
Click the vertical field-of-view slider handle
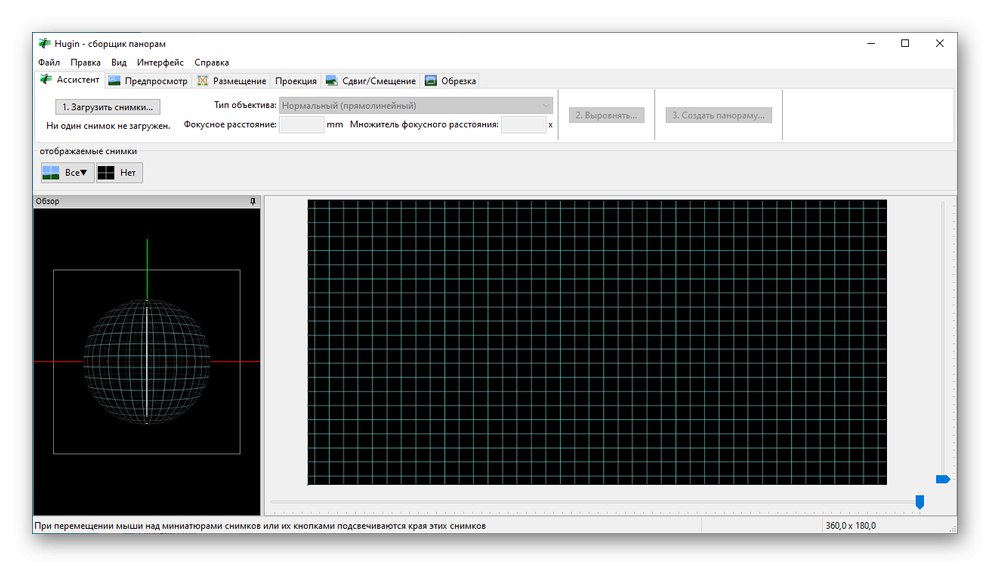(x=942, y=480)
